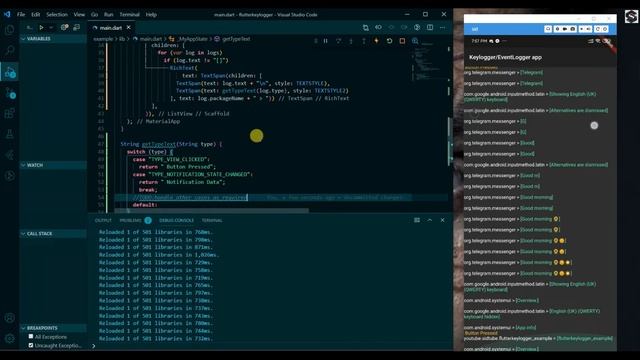Uncheck the Uncaught Exceptions breakpoint

[31, 345]
